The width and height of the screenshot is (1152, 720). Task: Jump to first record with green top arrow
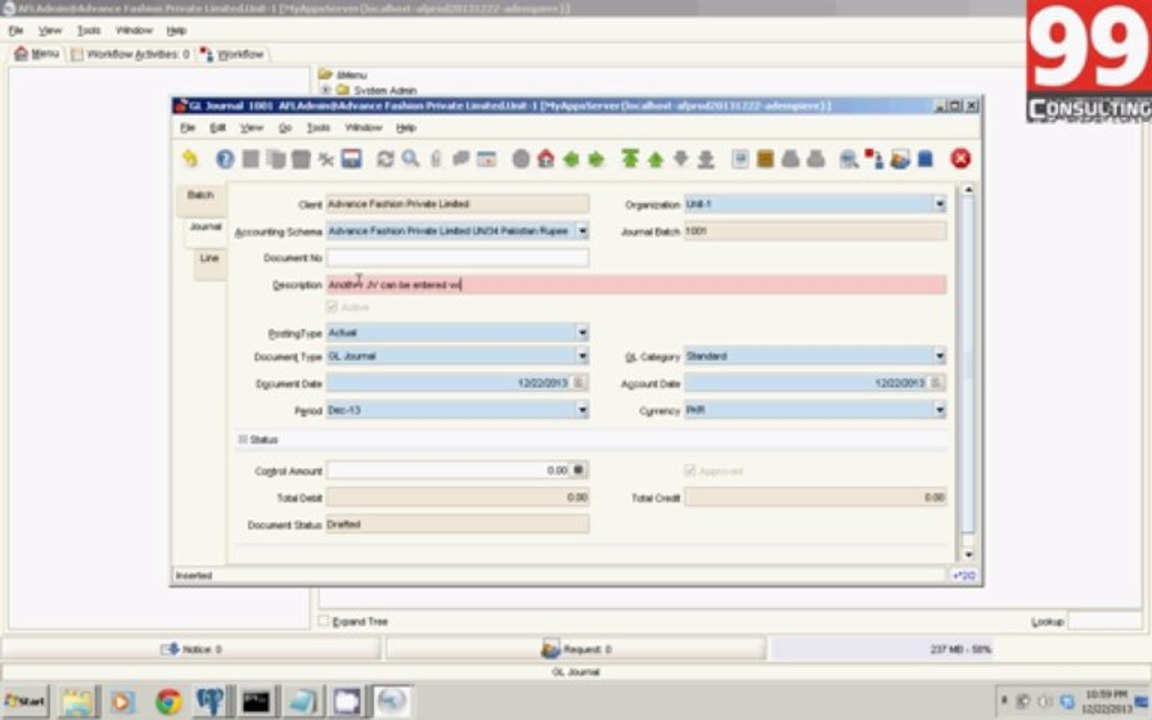[630, 159]
